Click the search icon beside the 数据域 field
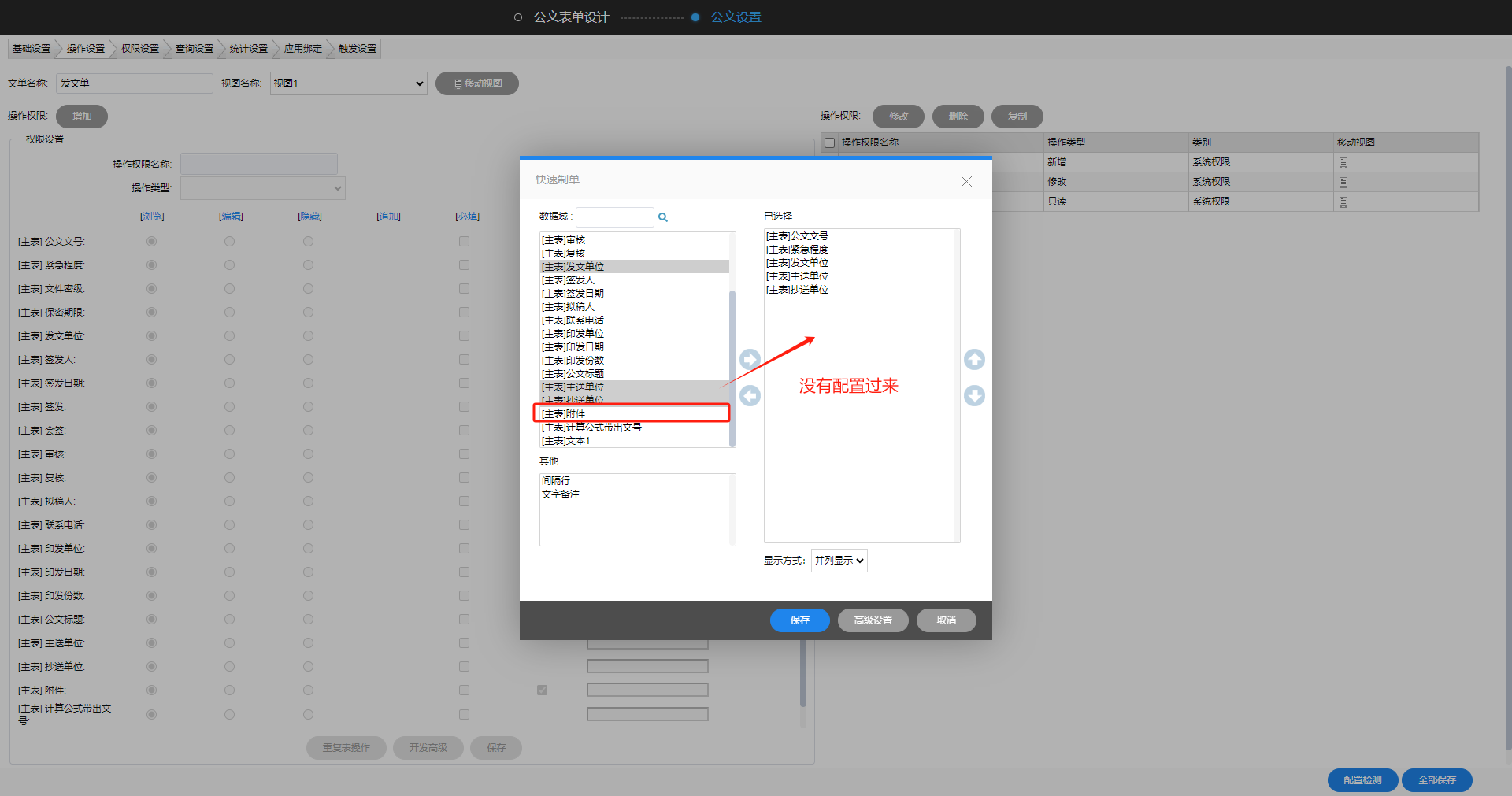This screenshot has width=1512, height=796. point(663,217)
